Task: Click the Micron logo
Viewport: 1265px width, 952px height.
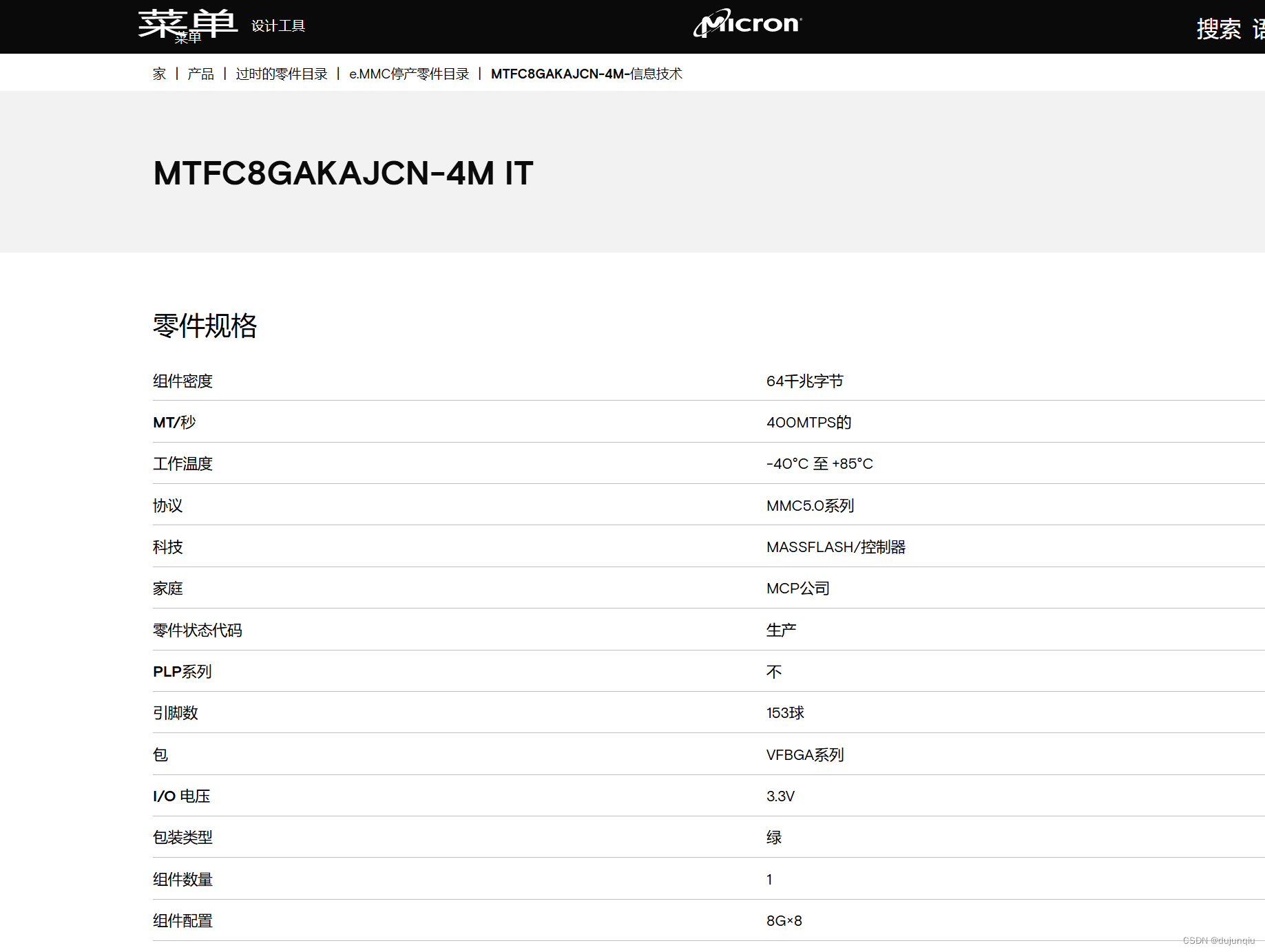Action: coord(747,23)
